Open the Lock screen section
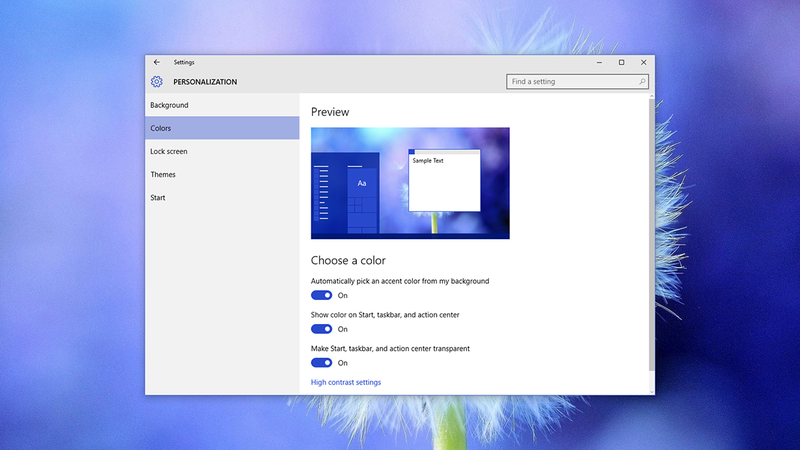The image size is (800, 450). click(222, 152)
